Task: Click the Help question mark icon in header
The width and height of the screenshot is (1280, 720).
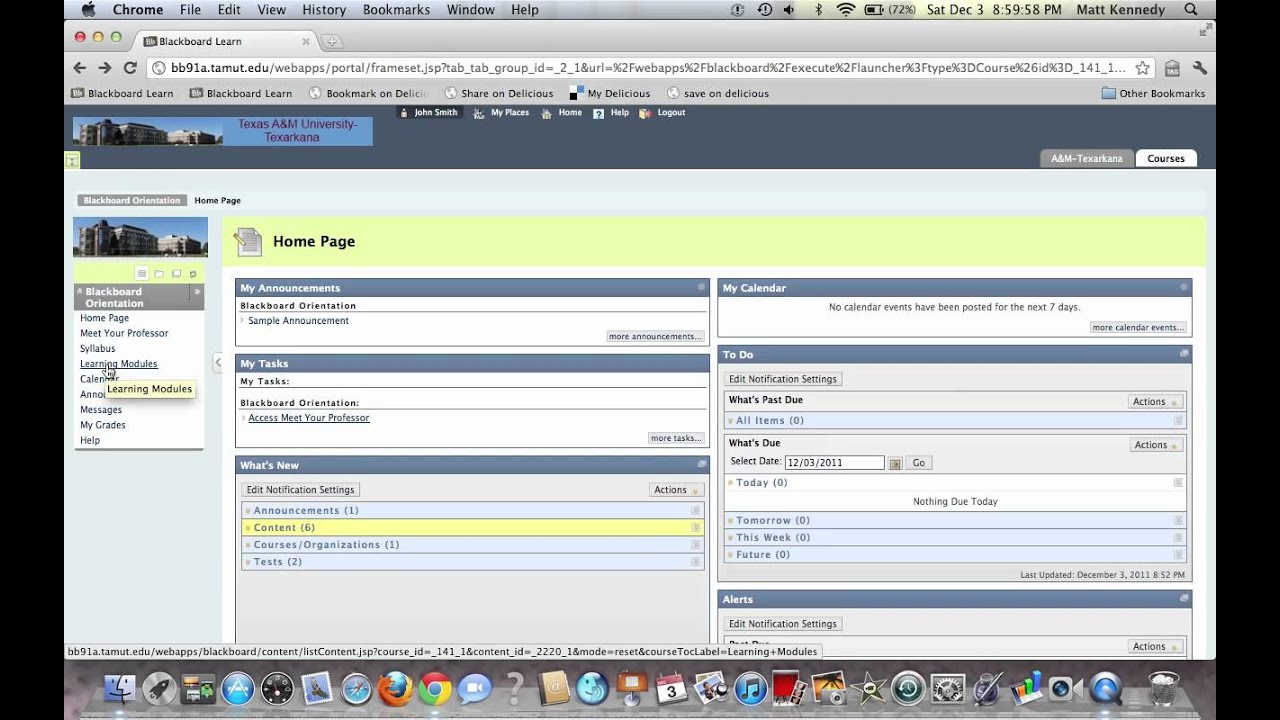Action: [598, 113]
